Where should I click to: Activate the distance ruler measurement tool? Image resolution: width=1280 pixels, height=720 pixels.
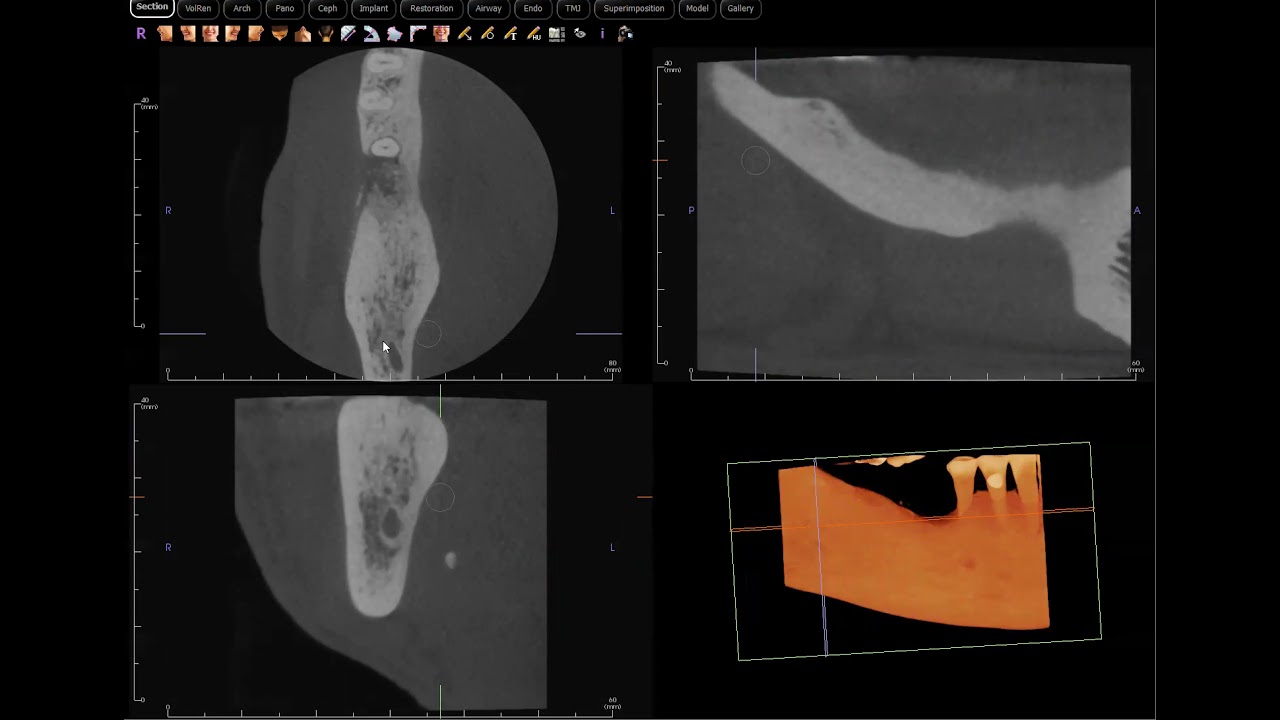point(348,33)
